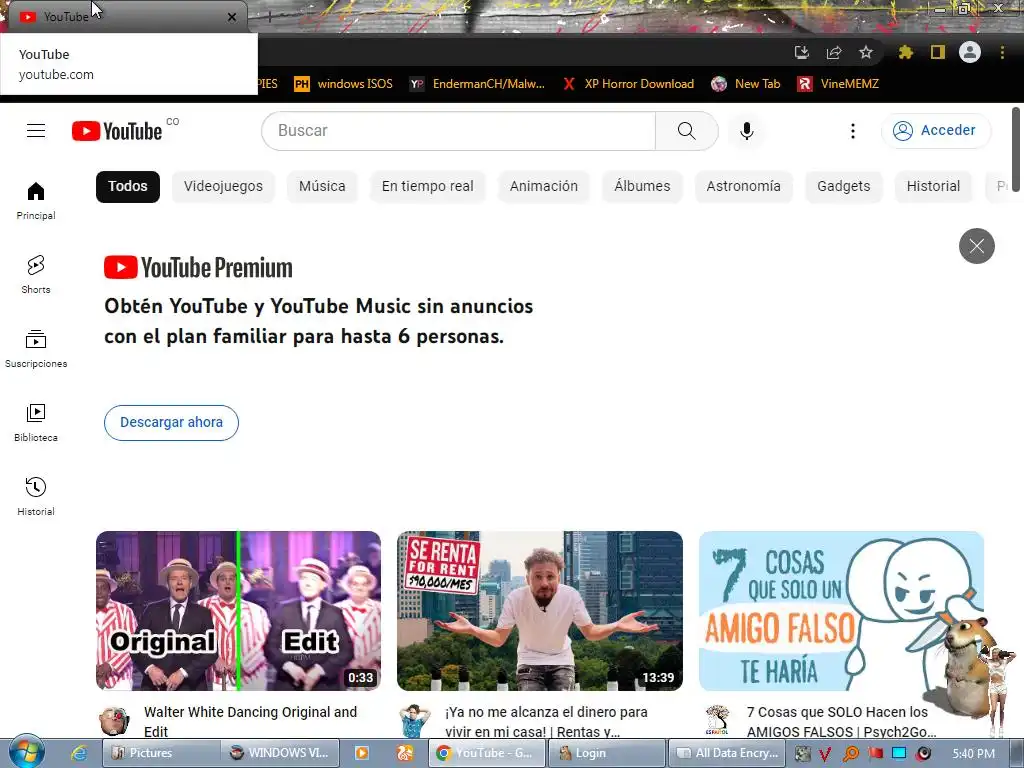The height and width of the screenshot is (768, 1024).
Task: Select the Álbumes filter chip
Action: [642, 186]
